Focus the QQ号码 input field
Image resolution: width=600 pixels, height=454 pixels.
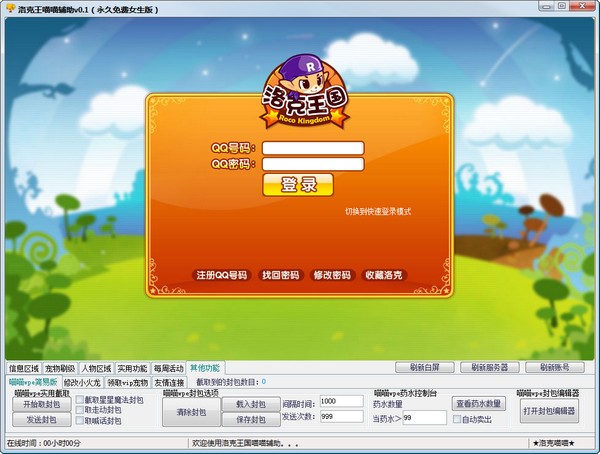313,148
